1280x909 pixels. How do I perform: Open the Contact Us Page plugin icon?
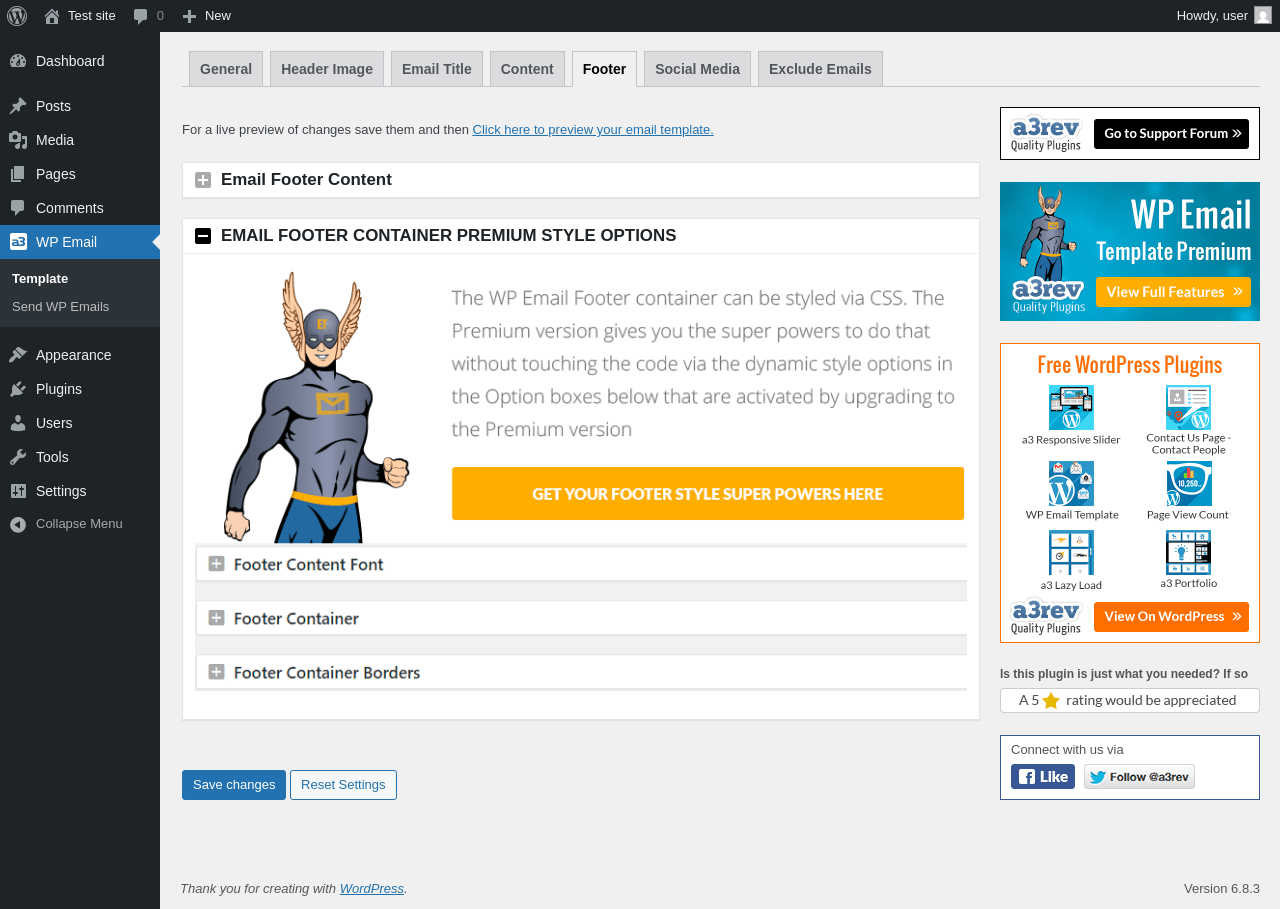tap(1189, 407)
